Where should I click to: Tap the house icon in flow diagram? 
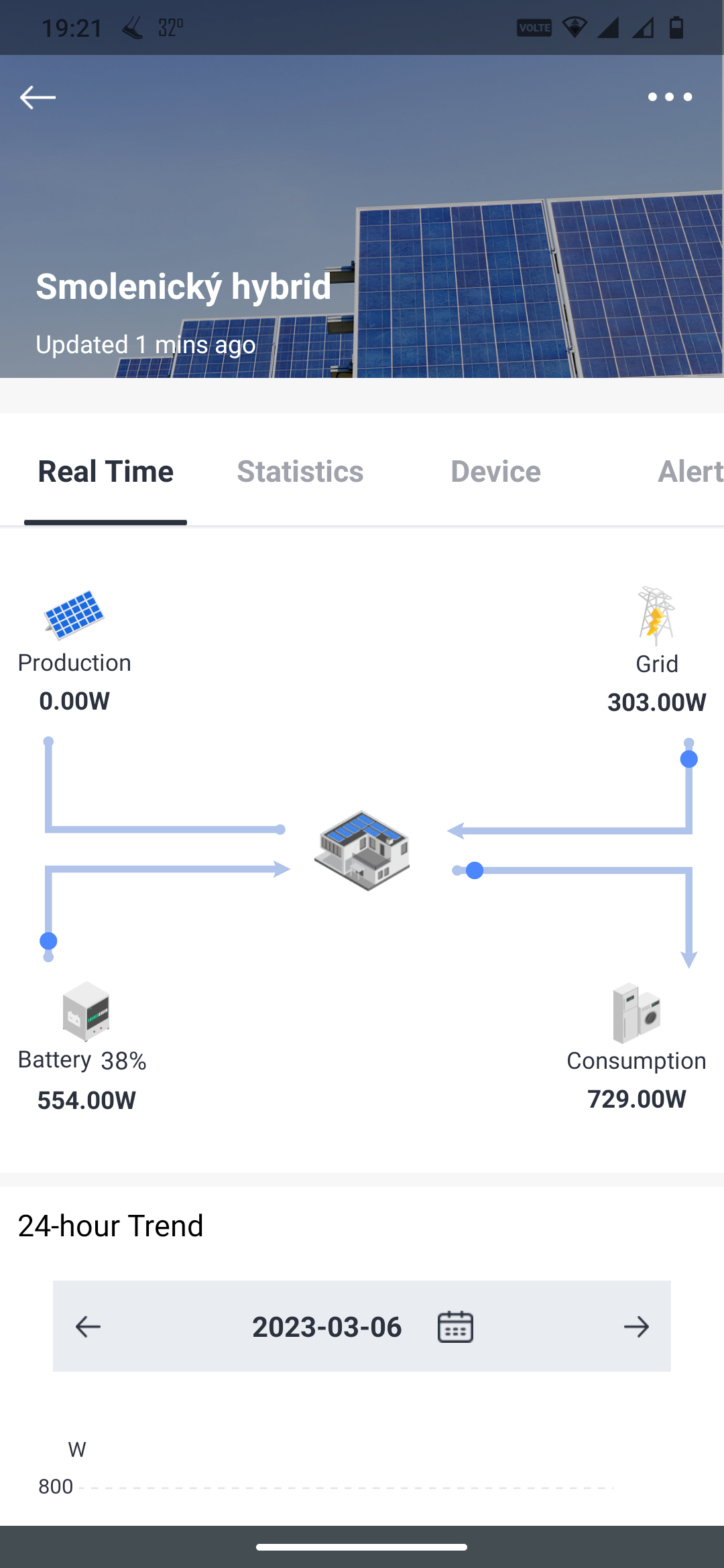[362, 850]
